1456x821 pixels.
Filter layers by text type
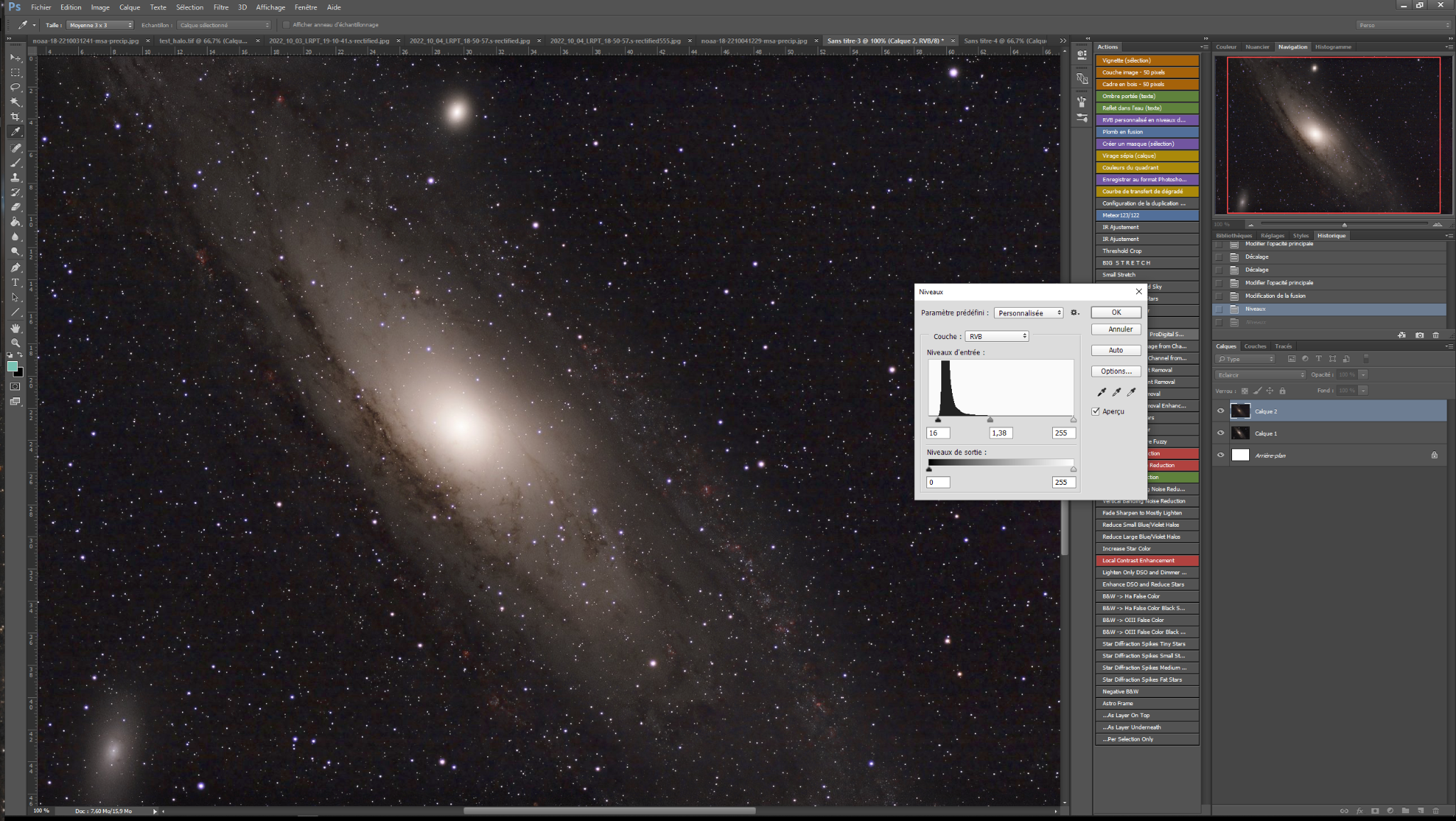(x=1319, y=359)
